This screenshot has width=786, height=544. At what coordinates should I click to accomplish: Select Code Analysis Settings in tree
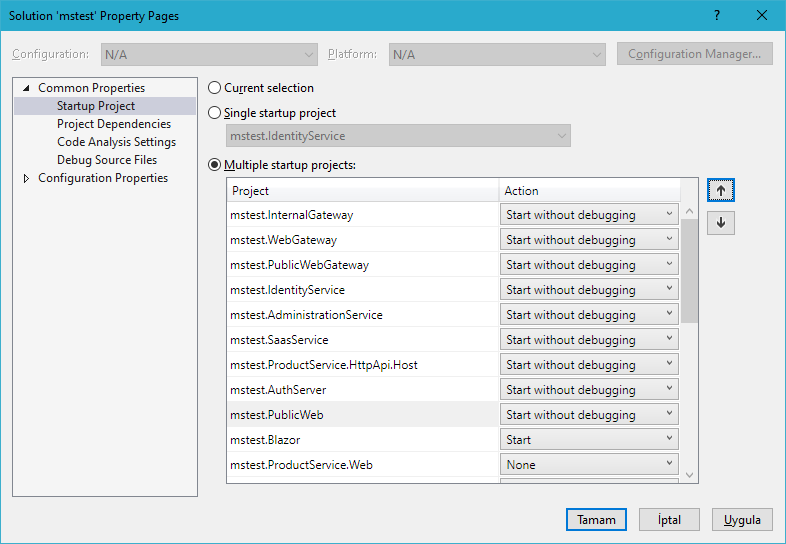[x=116, y=142]
